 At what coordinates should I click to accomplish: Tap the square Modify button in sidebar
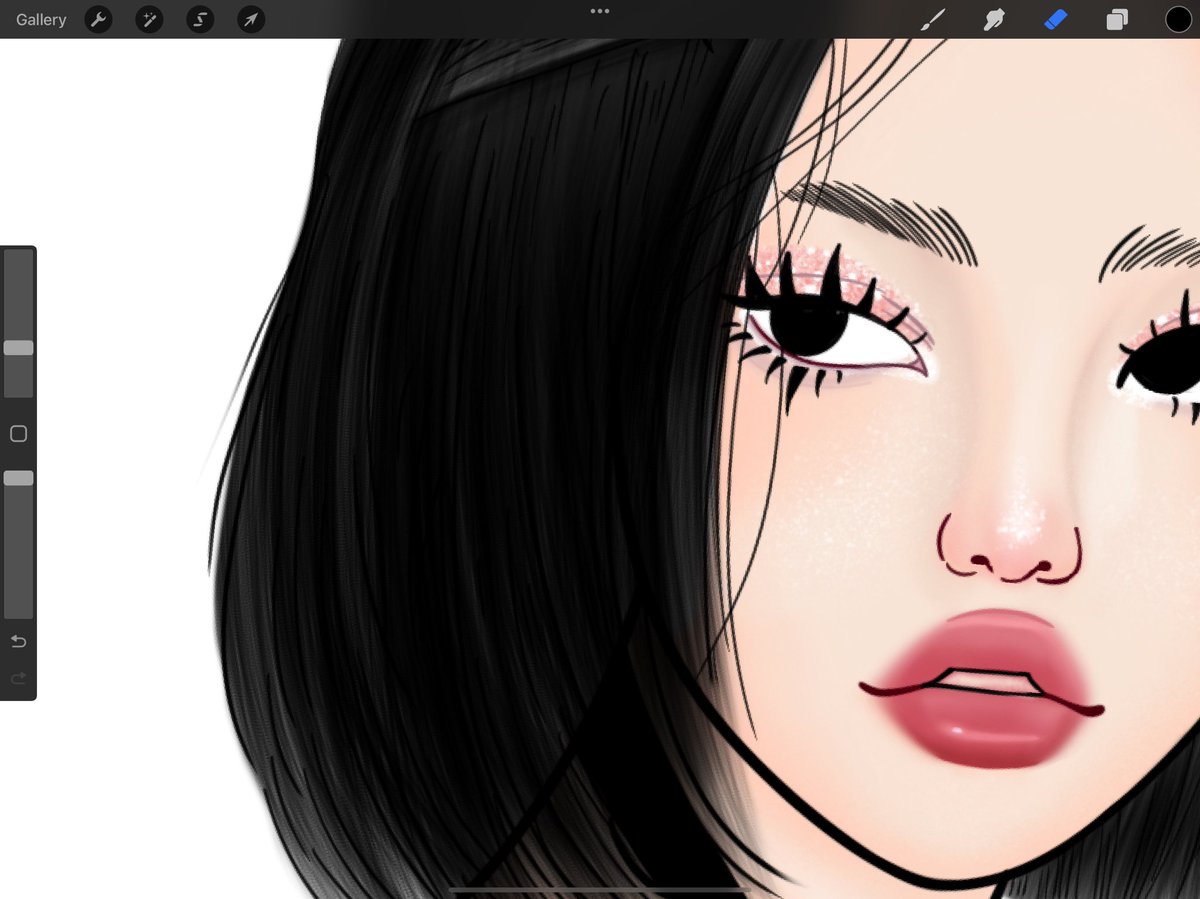point(18,434)
